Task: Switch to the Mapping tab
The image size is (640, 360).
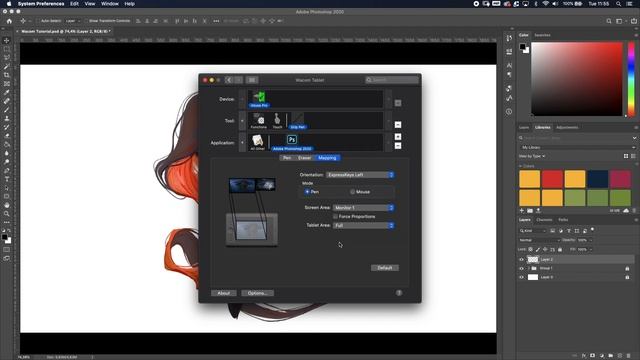Action: click(327, 158)
